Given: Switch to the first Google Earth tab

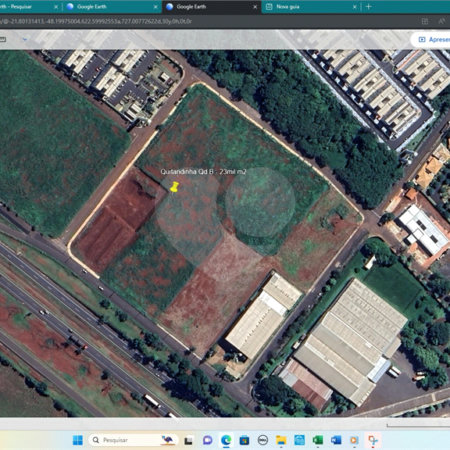Looking at the screenshot, I should (92, 7).
